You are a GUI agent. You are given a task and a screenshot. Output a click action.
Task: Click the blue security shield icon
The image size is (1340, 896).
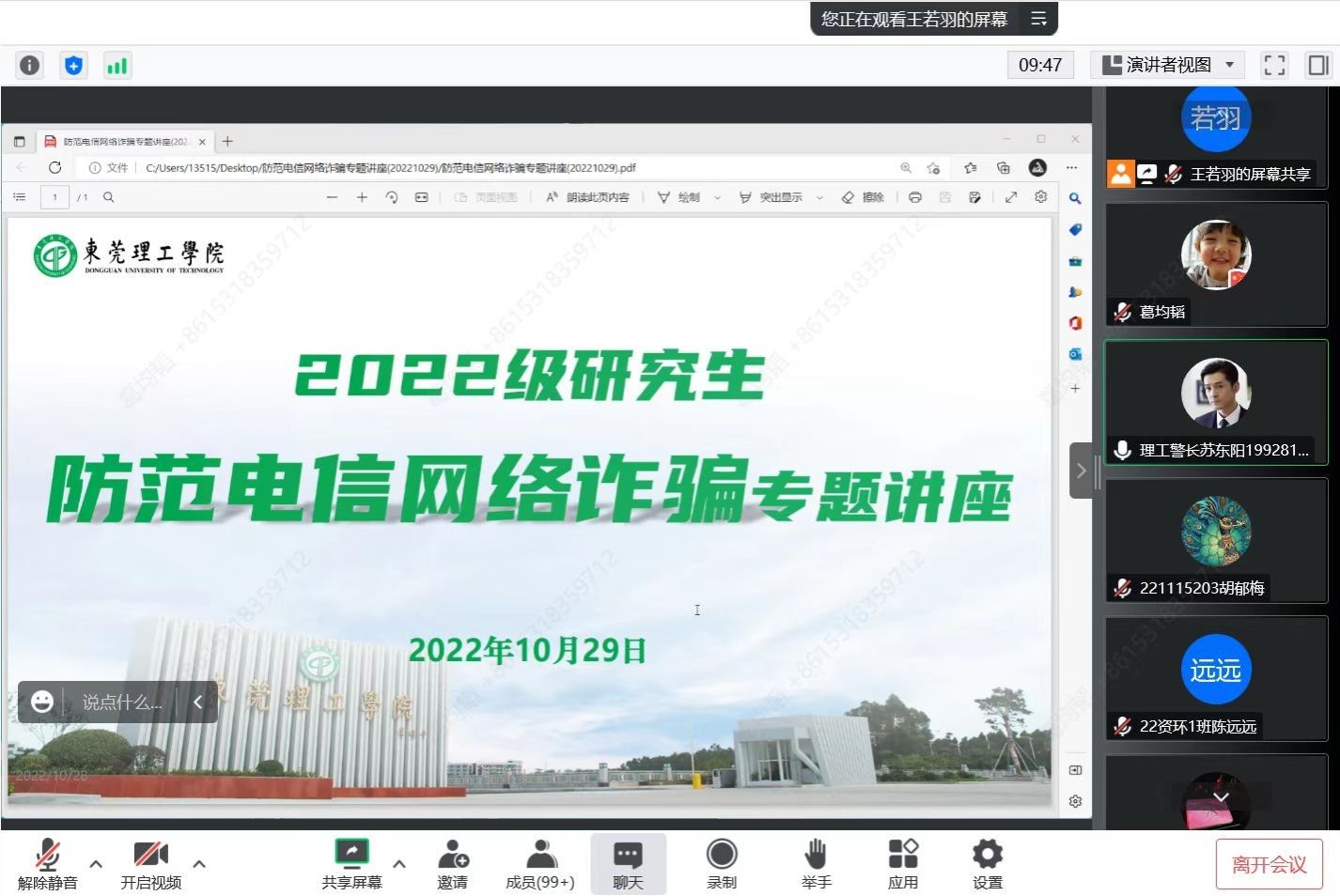click(x=73, y=65)
